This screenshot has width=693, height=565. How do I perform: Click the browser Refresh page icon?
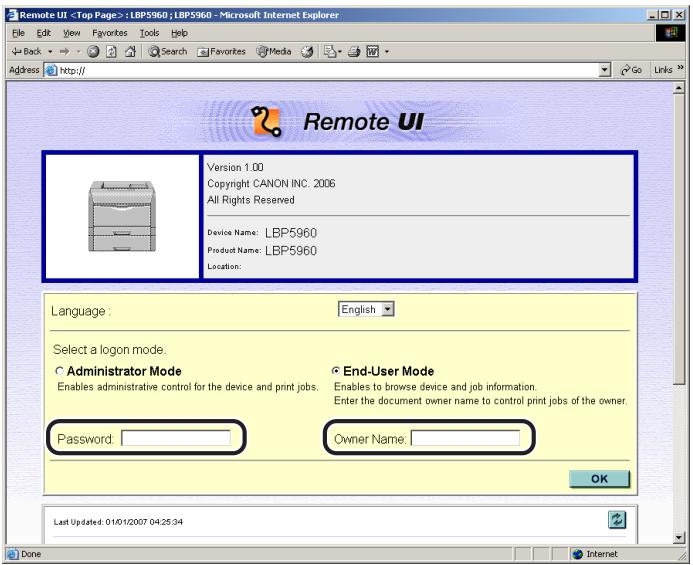tap(111, 52)
